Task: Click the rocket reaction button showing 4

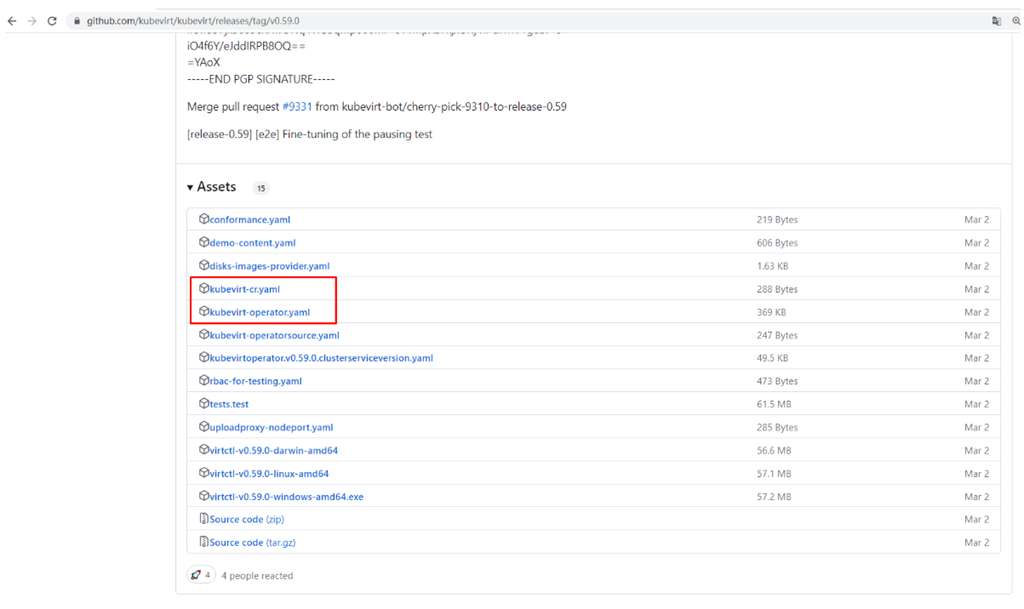Action: (201, 575)
